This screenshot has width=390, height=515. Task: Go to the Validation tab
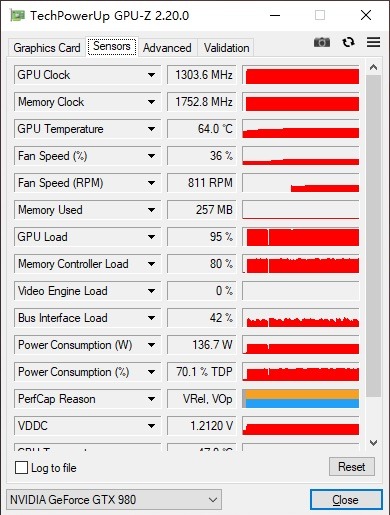pyautogui.click(x=226, y=48)
